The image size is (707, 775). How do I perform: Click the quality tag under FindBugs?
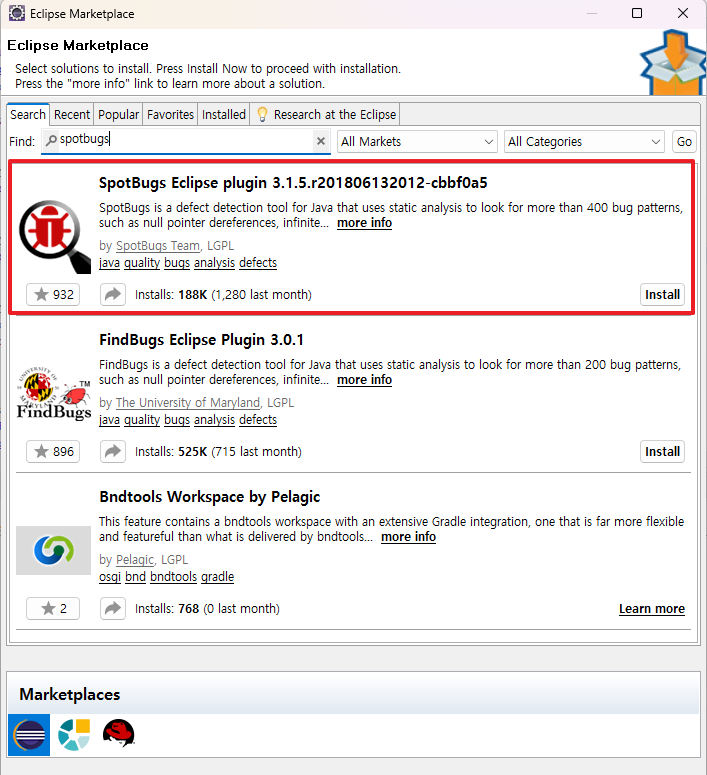[142, 420]
